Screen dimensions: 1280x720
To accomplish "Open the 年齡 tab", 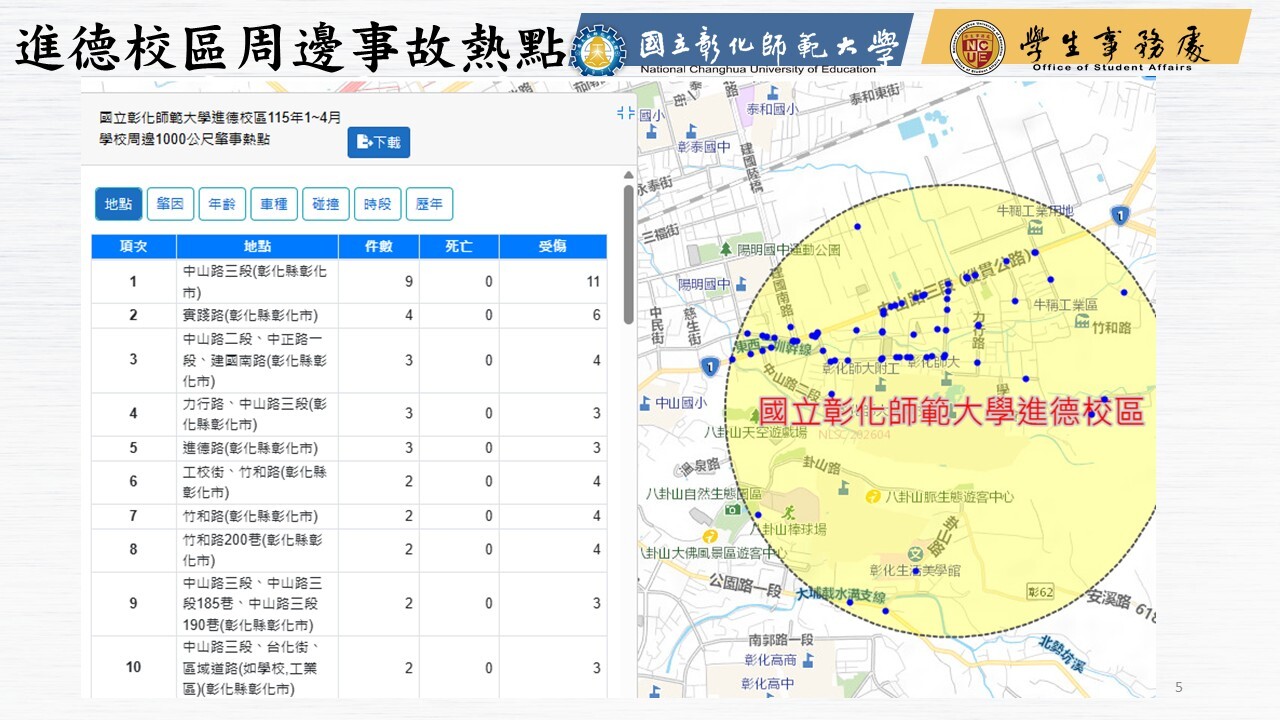I will [x=222, y=204].
